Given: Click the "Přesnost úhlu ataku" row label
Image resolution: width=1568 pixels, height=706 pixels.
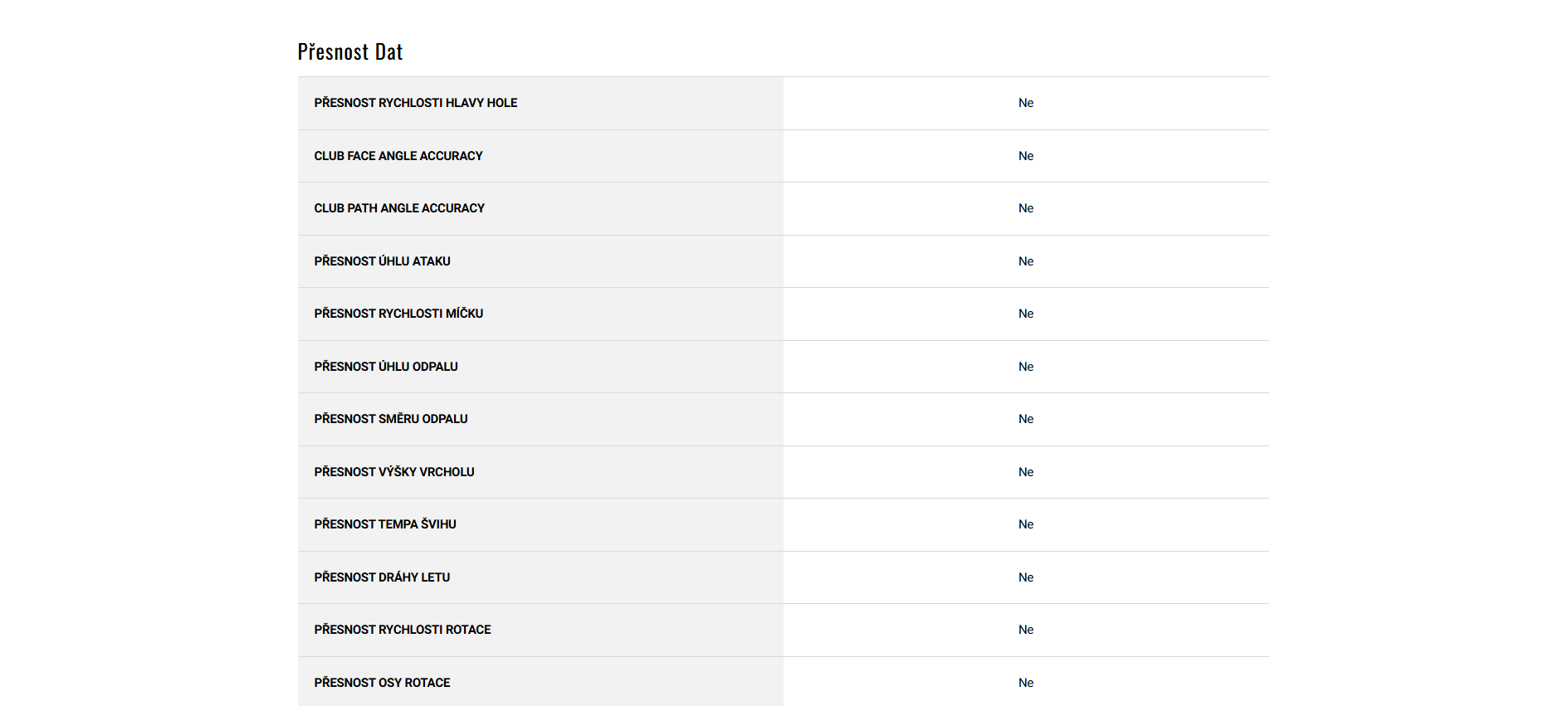Looking at the screenshot, I should pyautogui.click(x=382, y=261).
